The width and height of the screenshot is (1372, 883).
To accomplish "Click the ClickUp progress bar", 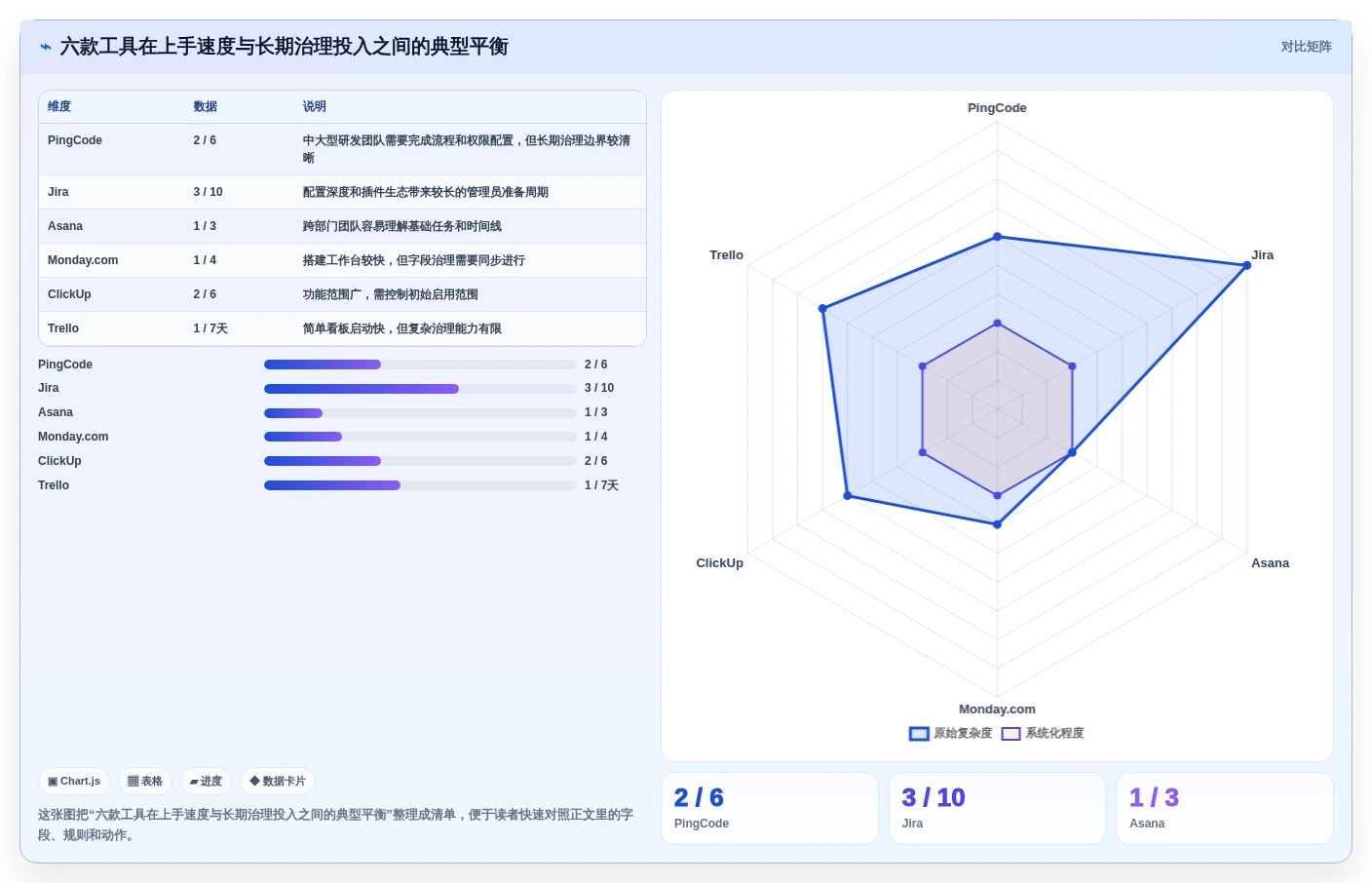I will tap(420, 461).
